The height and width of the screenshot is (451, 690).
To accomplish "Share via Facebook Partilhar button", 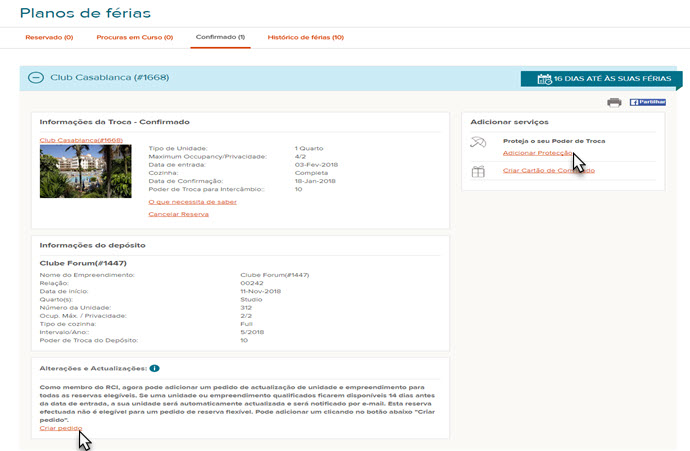I will coord(647,102).
